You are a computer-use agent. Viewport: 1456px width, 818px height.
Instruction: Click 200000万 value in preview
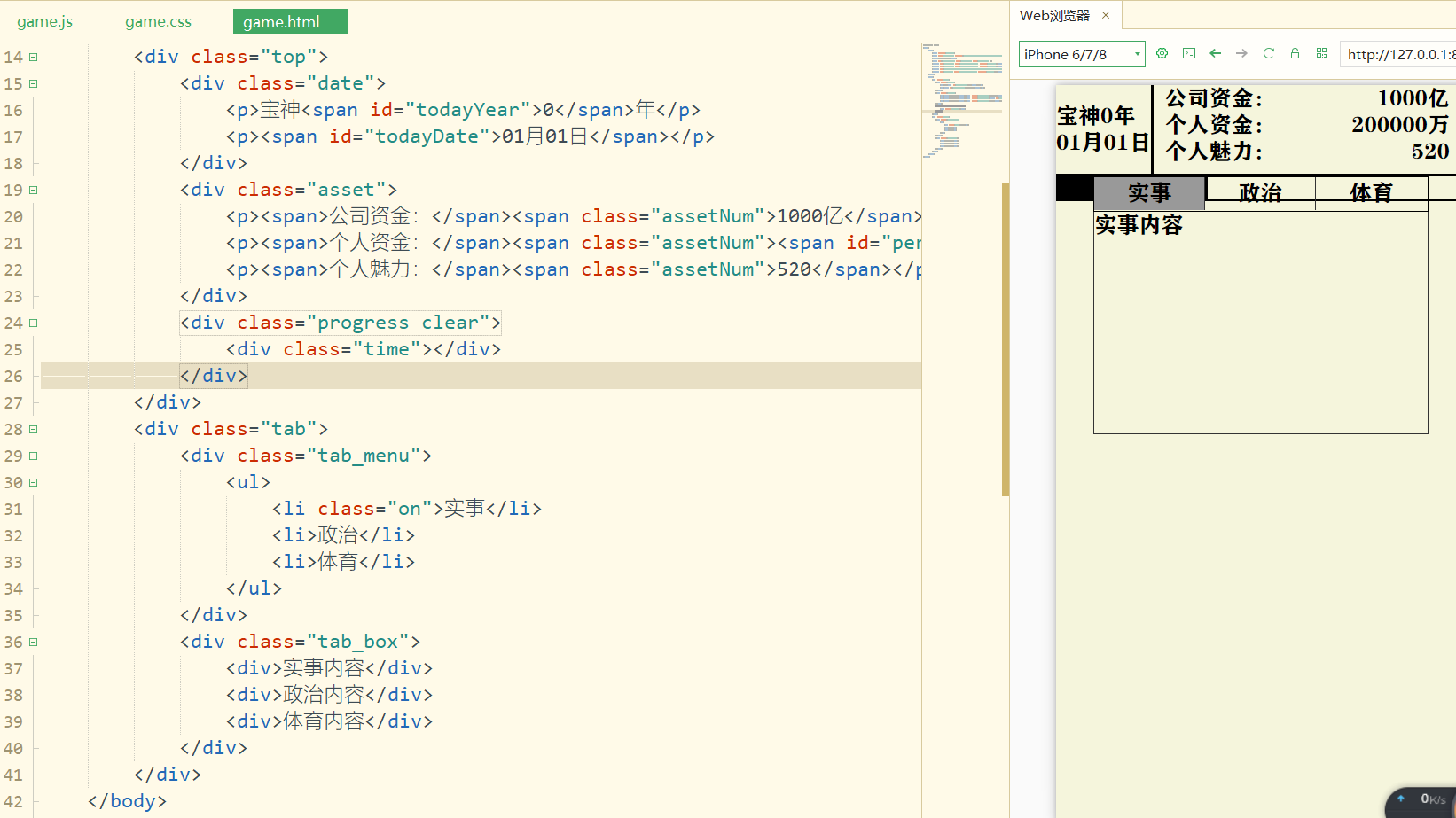pos(1400,125)
